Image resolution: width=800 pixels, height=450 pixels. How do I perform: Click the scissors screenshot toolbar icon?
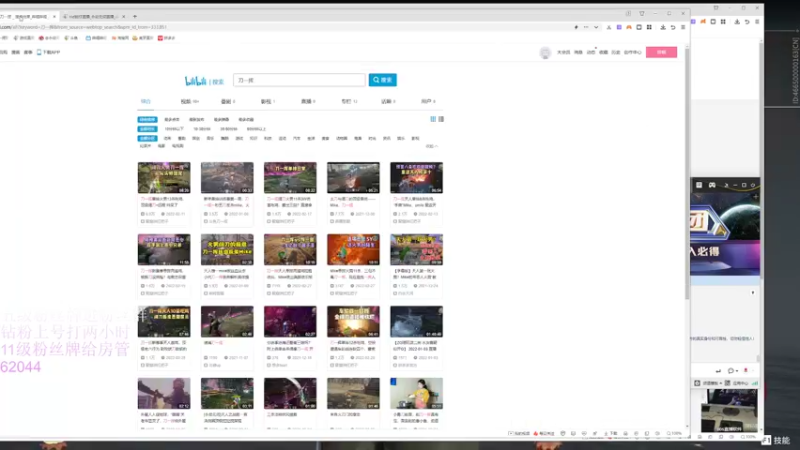(609, 27)
